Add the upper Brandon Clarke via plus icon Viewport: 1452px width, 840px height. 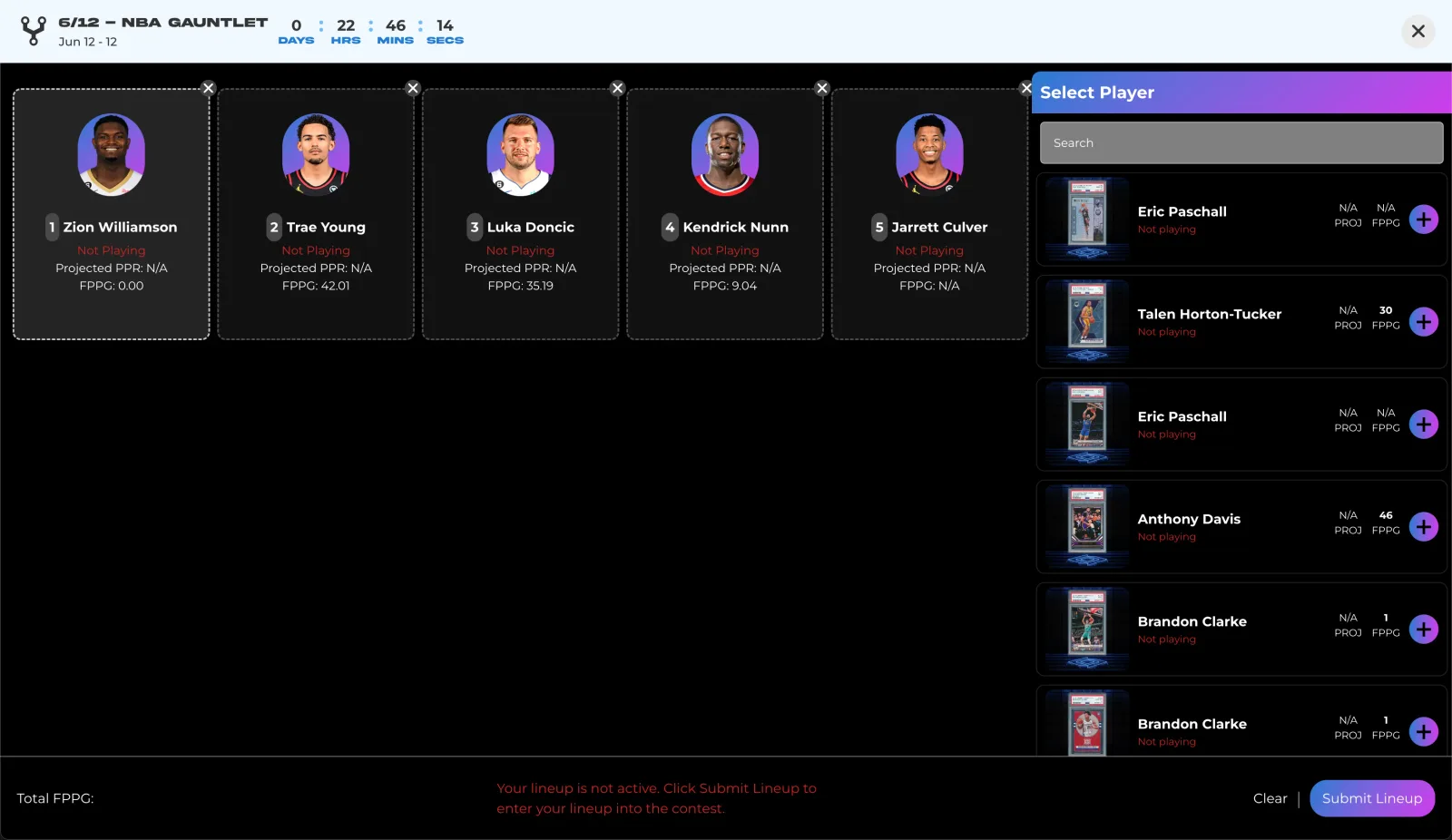tap(1424, 630)
